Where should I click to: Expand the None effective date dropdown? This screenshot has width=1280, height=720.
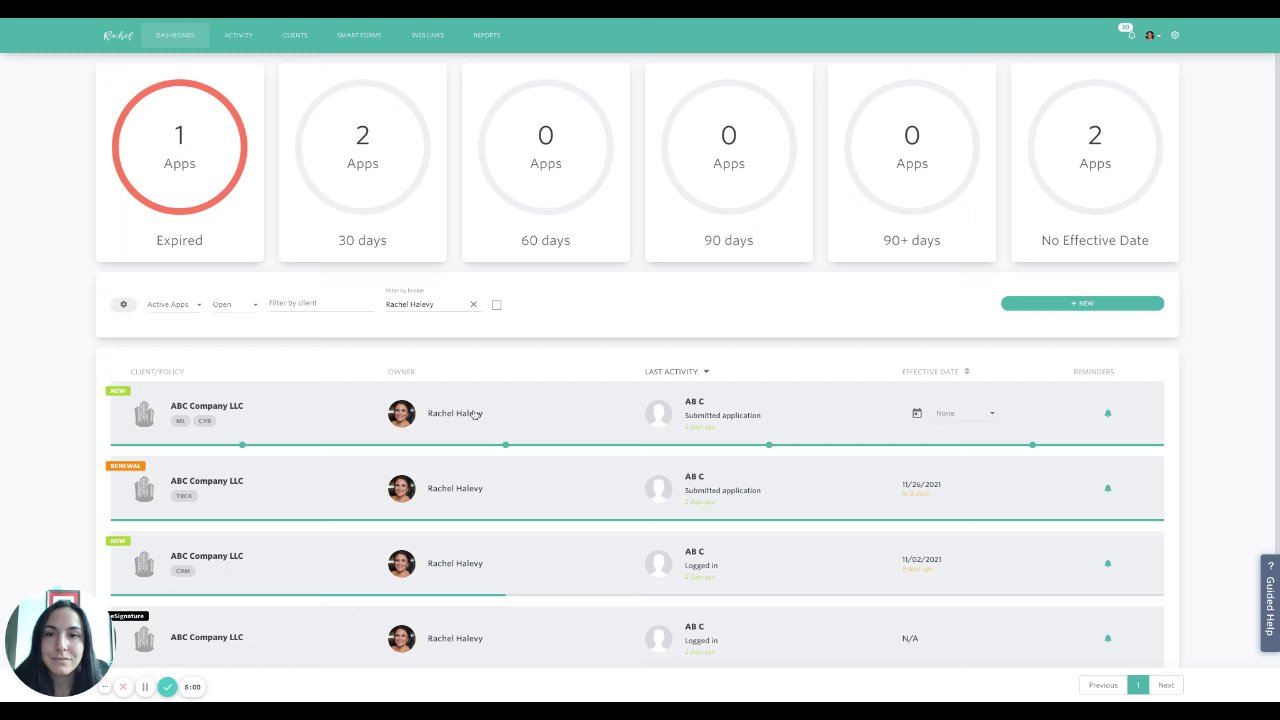965,413
